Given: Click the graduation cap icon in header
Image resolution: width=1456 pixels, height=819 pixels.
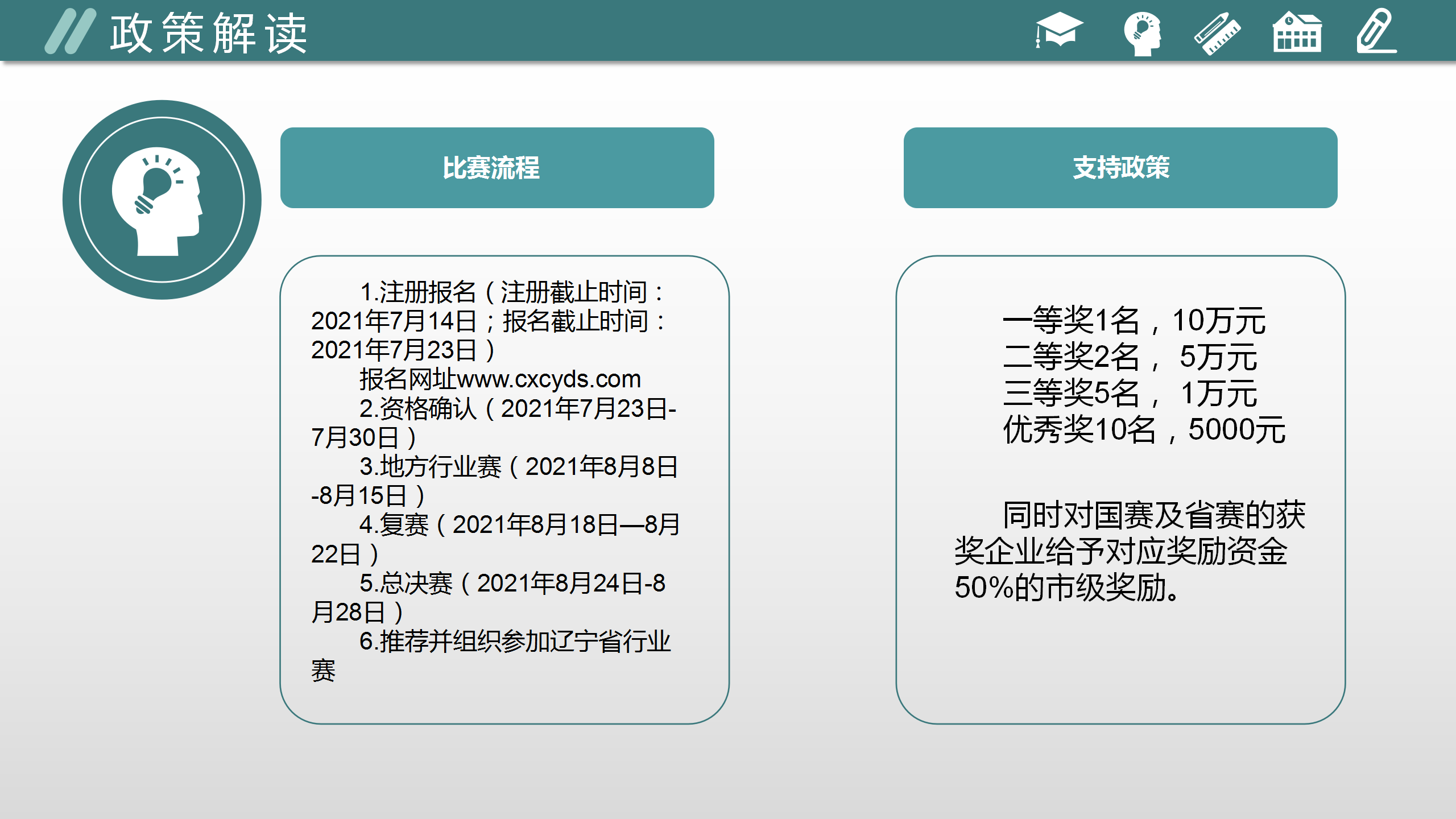Looking at the screenshot, I should tap(1058, 30).
